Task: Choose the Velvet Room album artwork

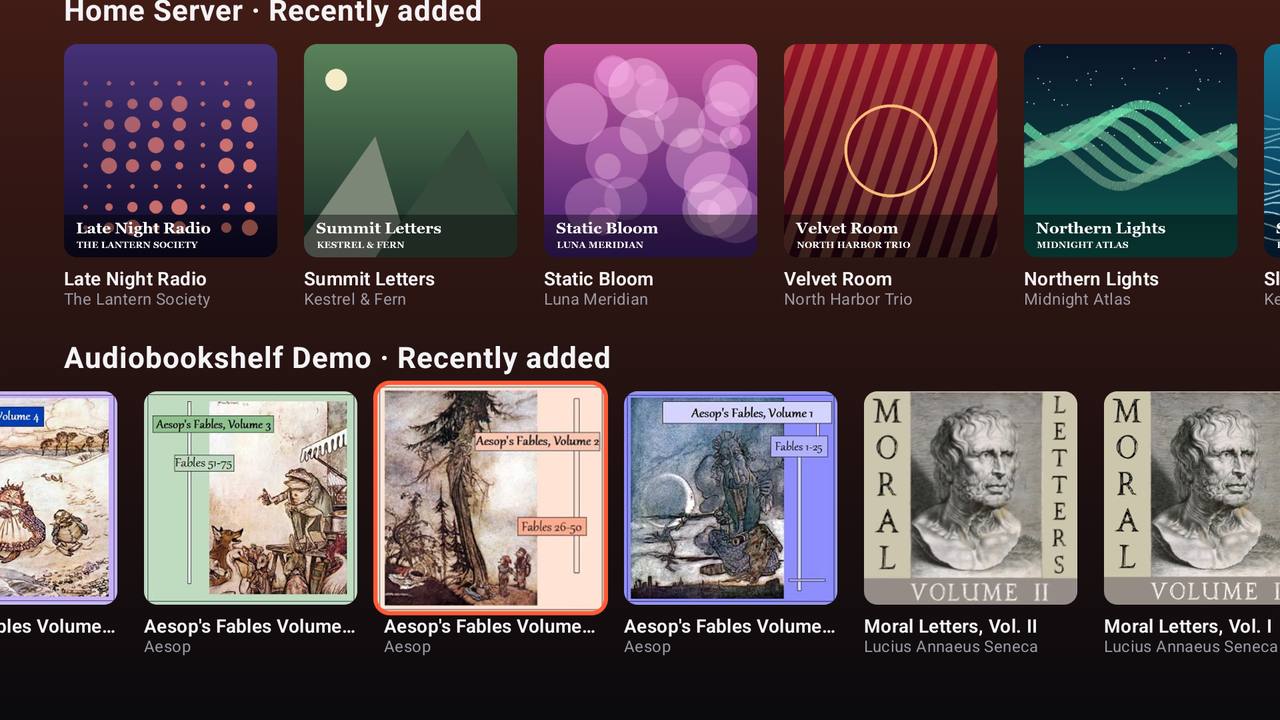Action: (x=891, y=150)
